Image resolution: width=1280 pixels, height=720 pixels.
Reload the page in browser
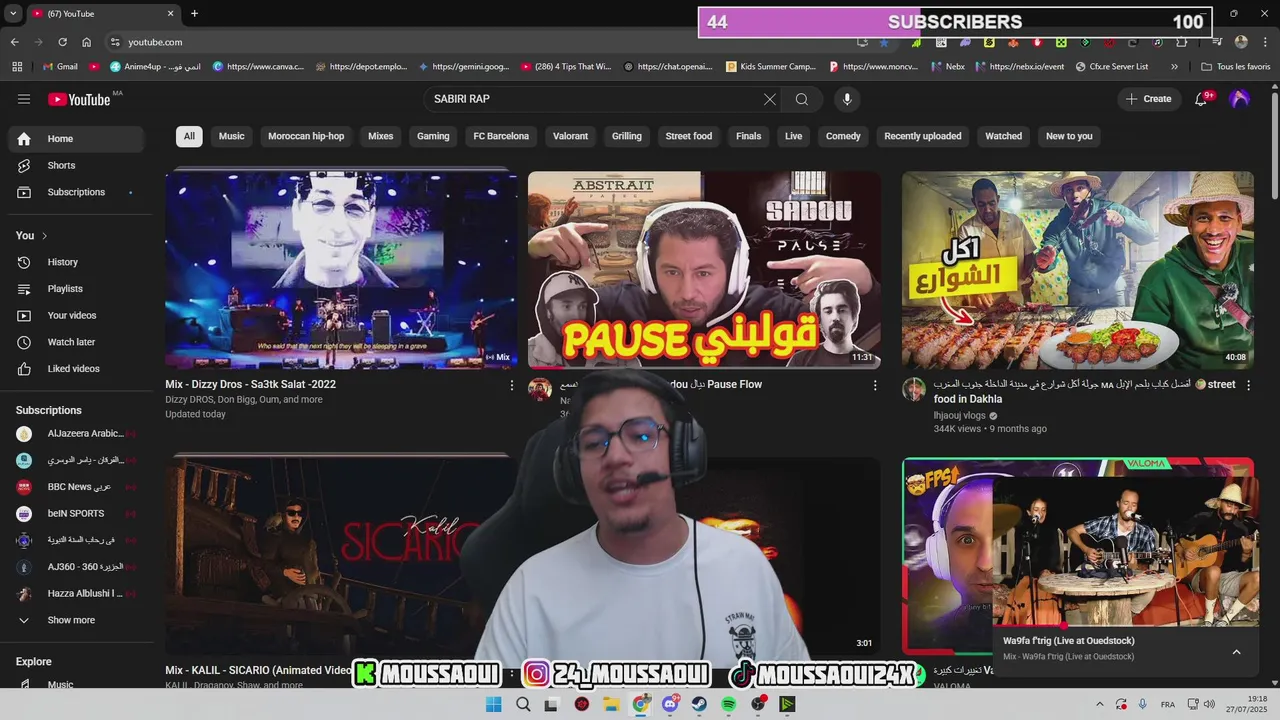[62, 42]
